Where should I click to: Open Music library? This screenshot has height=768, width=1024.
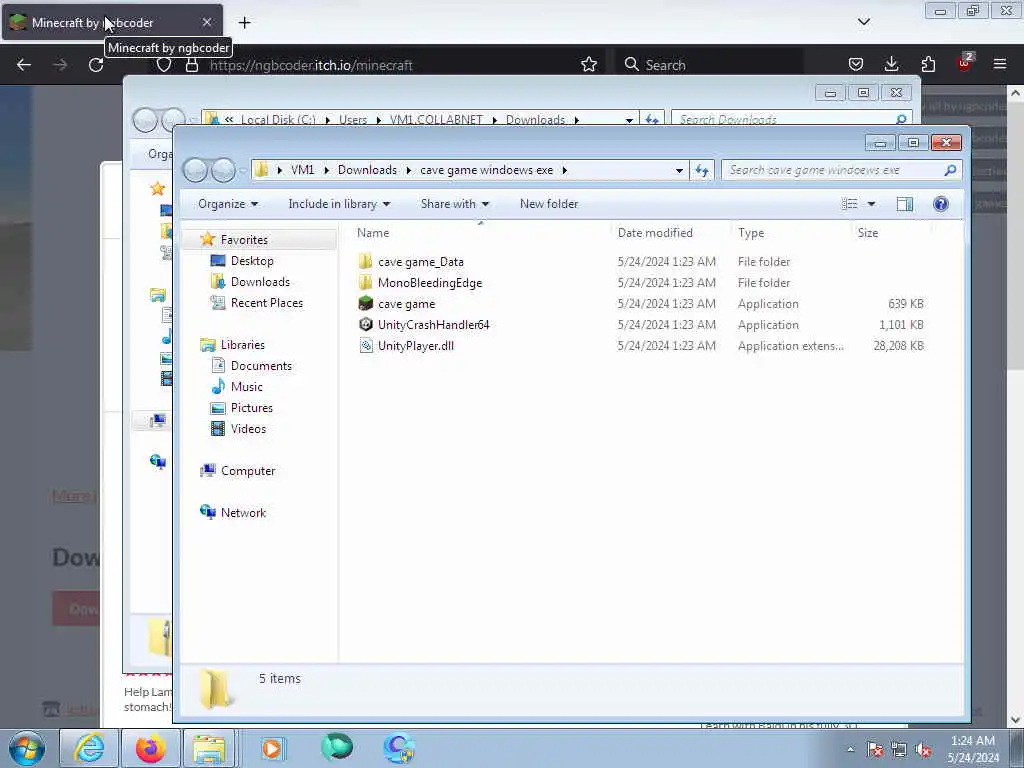coord(246,387)
